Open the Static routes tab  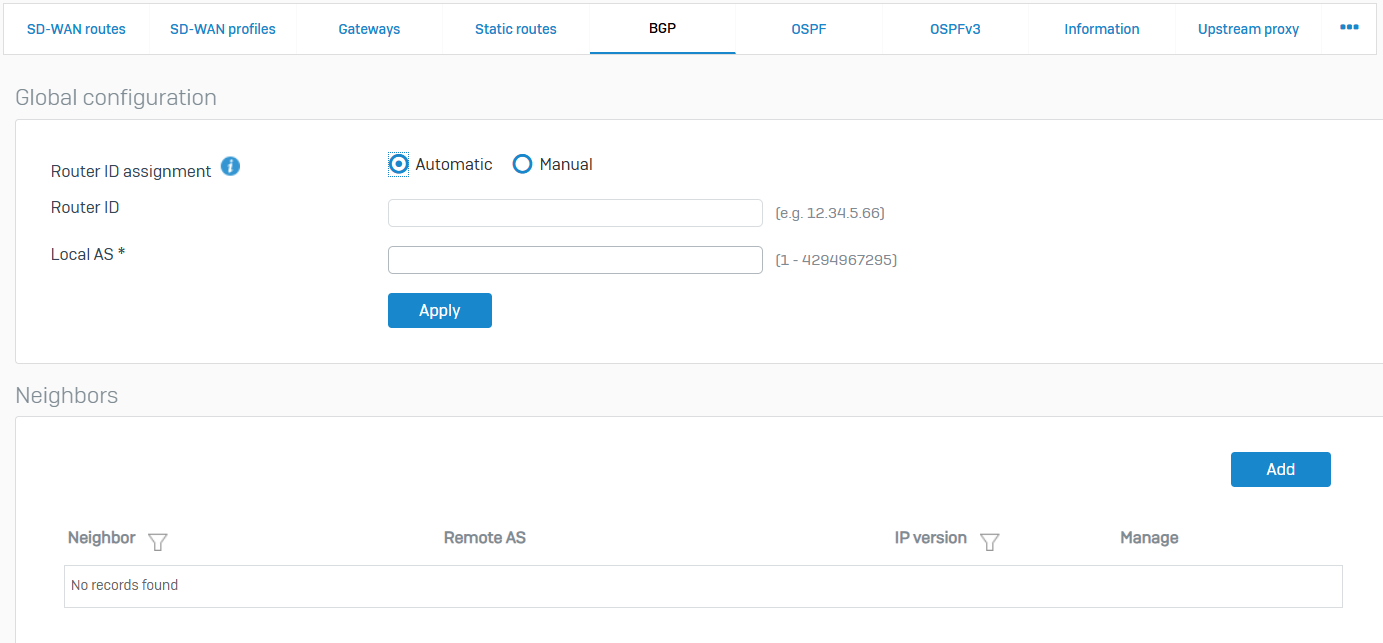515,29
